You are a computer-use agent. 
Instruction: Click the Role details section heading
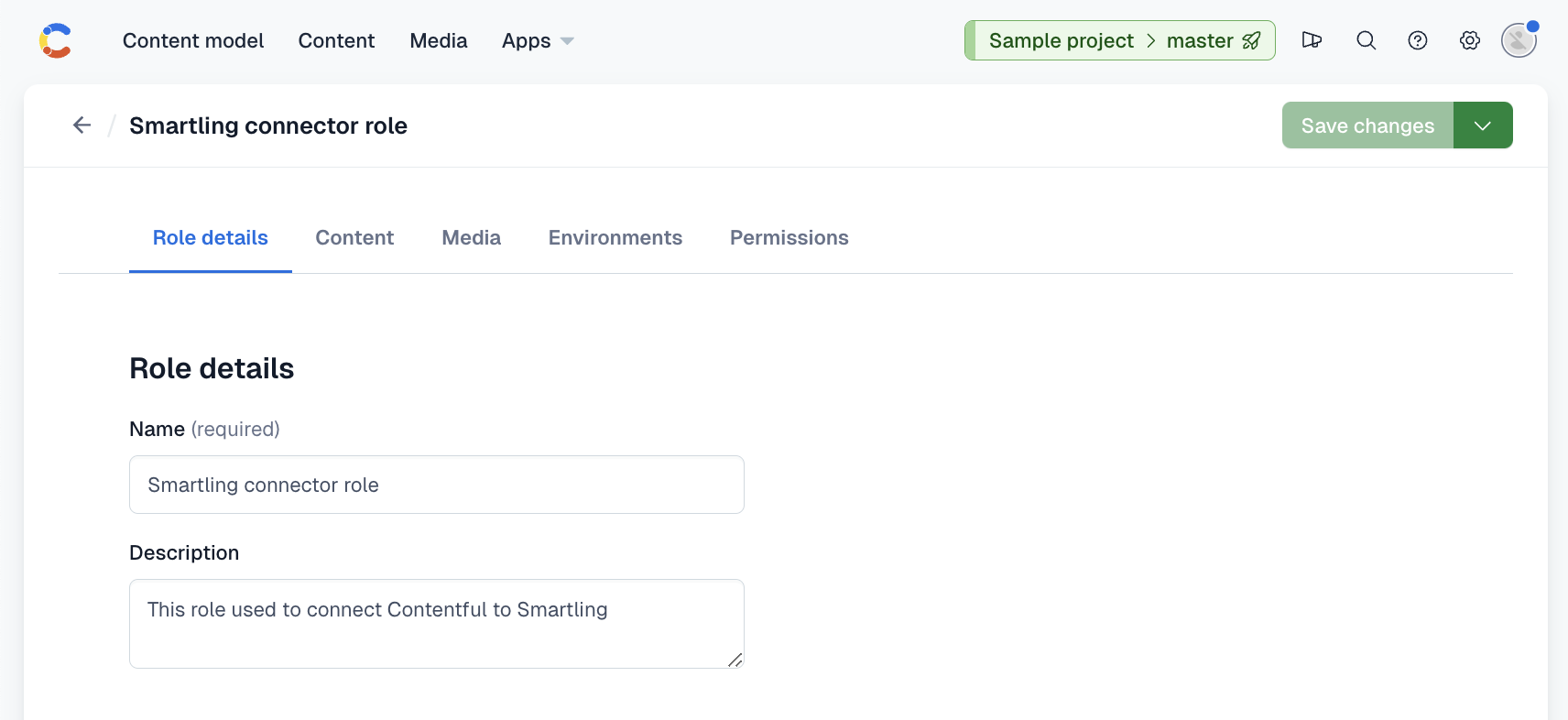(x=212, y=368)
